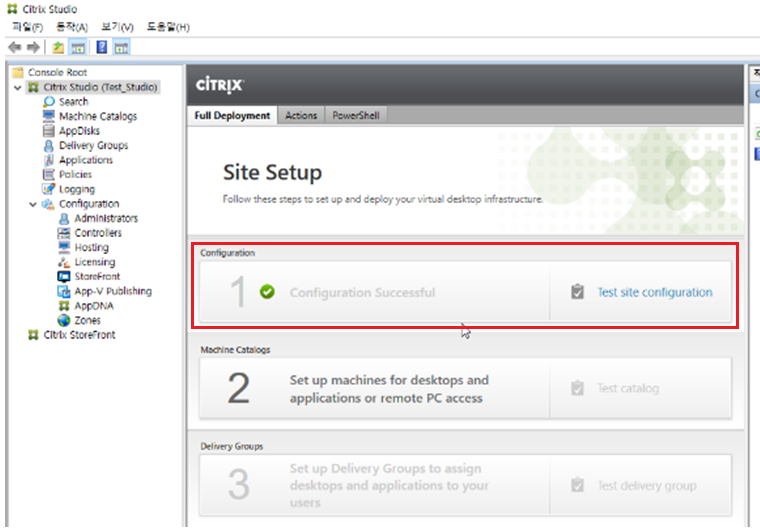Open the 도움말(H) menu

[168, 27]
